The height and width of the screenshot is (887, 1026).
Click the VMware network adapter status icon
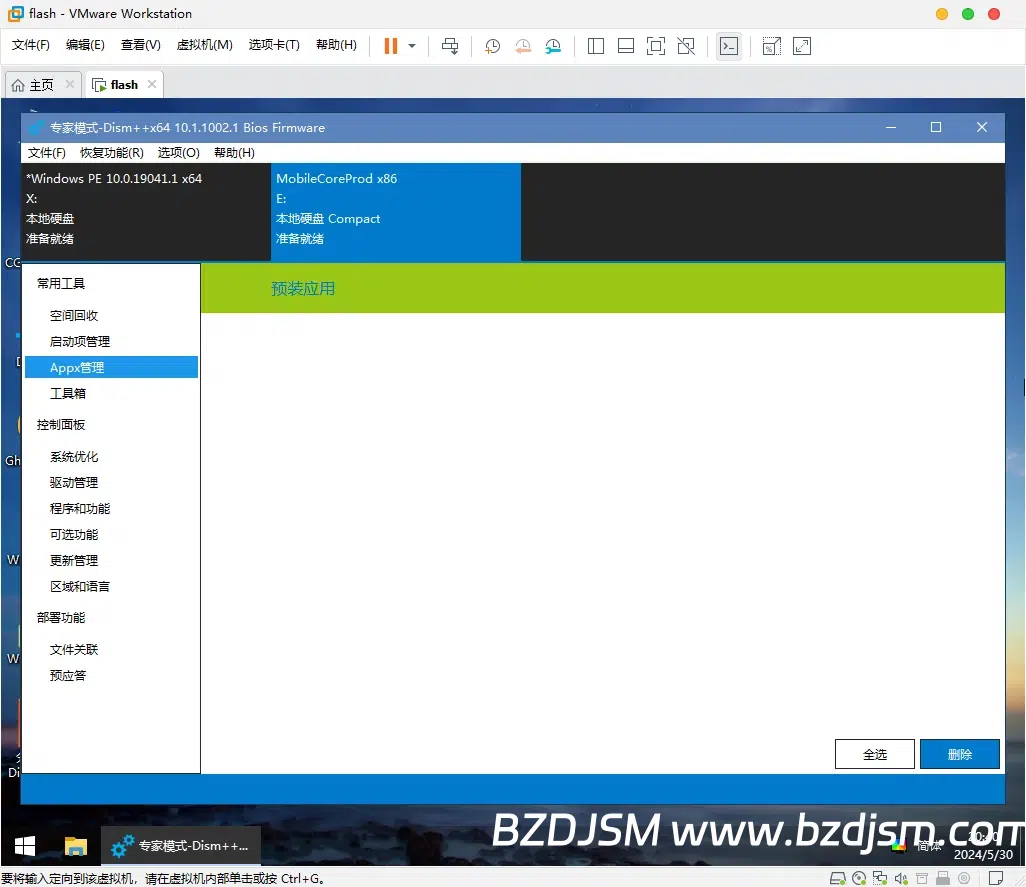pos(880,878)
